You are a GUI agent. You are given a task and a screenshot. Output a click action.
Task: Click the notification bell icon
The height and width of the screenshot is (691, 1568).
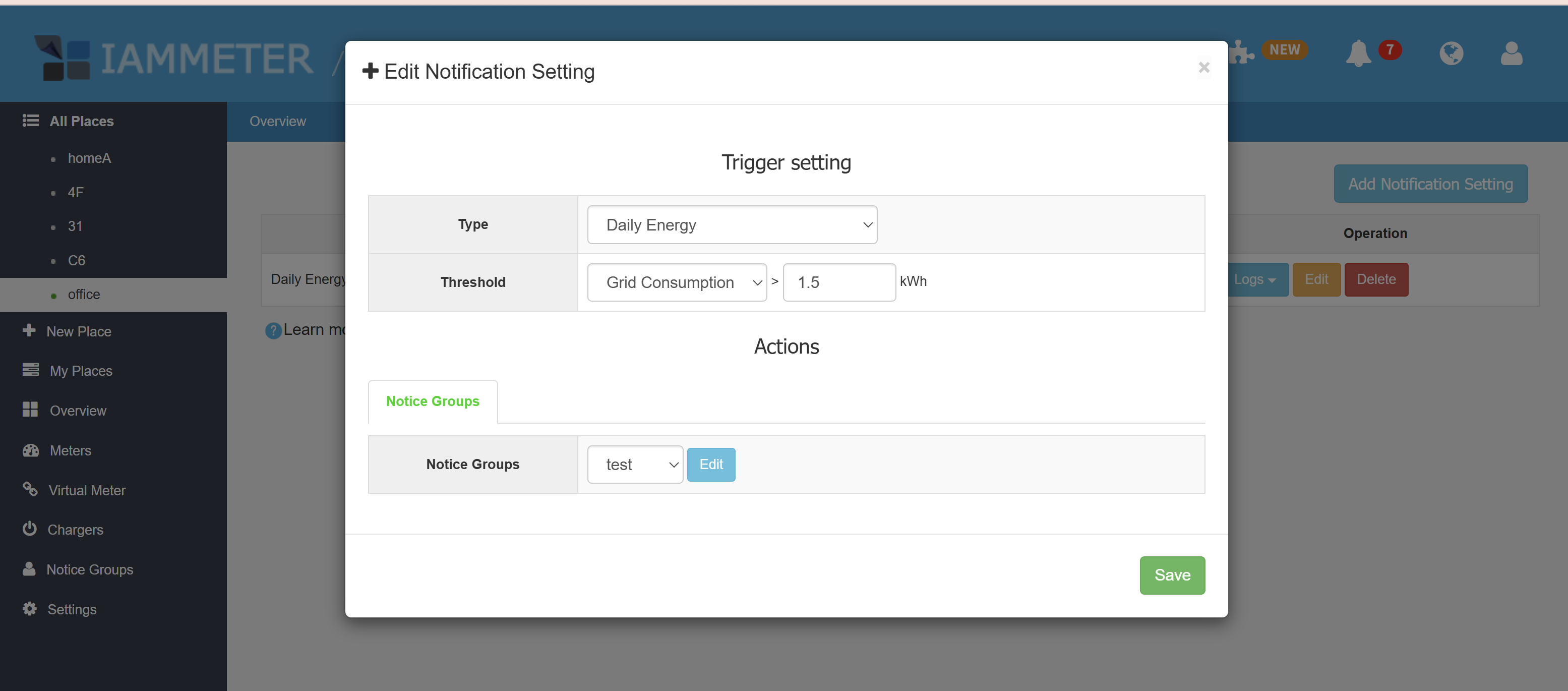click(1358, 53)
